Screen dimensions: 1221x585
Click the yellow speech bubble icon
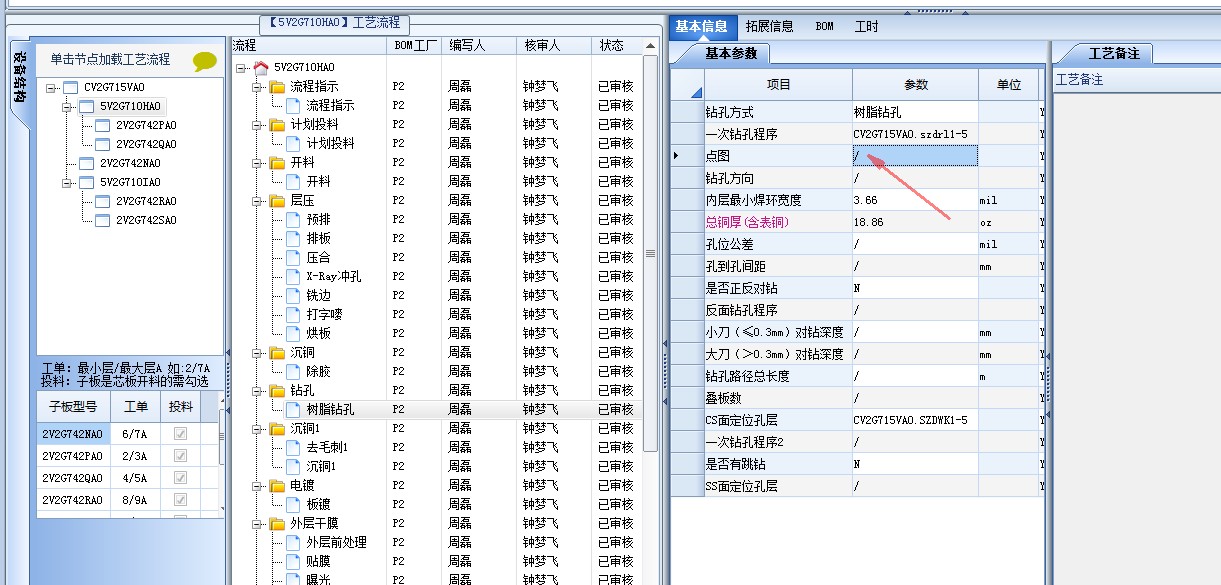[205, 61]
